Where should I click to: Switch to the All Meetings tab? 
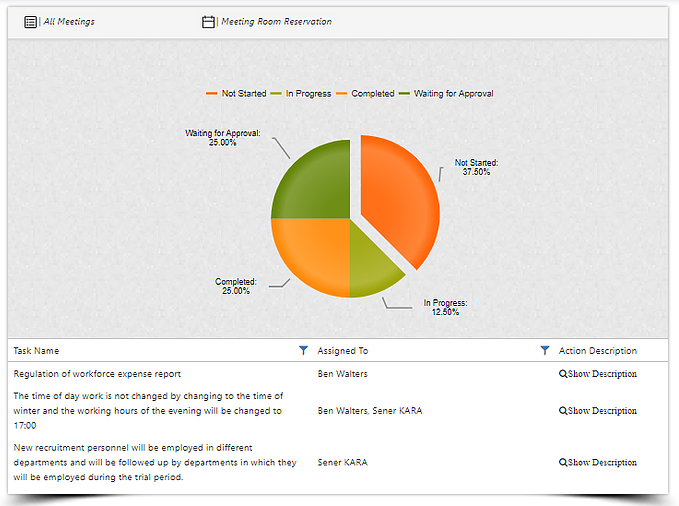pos(69,21)
